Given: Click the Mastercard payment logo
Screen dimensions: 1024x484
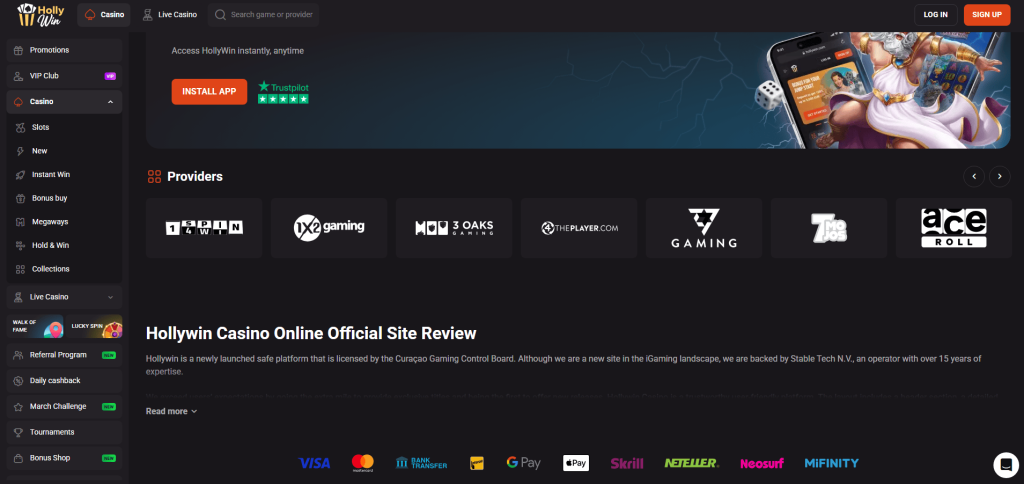Looking at the screenshot, I should 362,463.
